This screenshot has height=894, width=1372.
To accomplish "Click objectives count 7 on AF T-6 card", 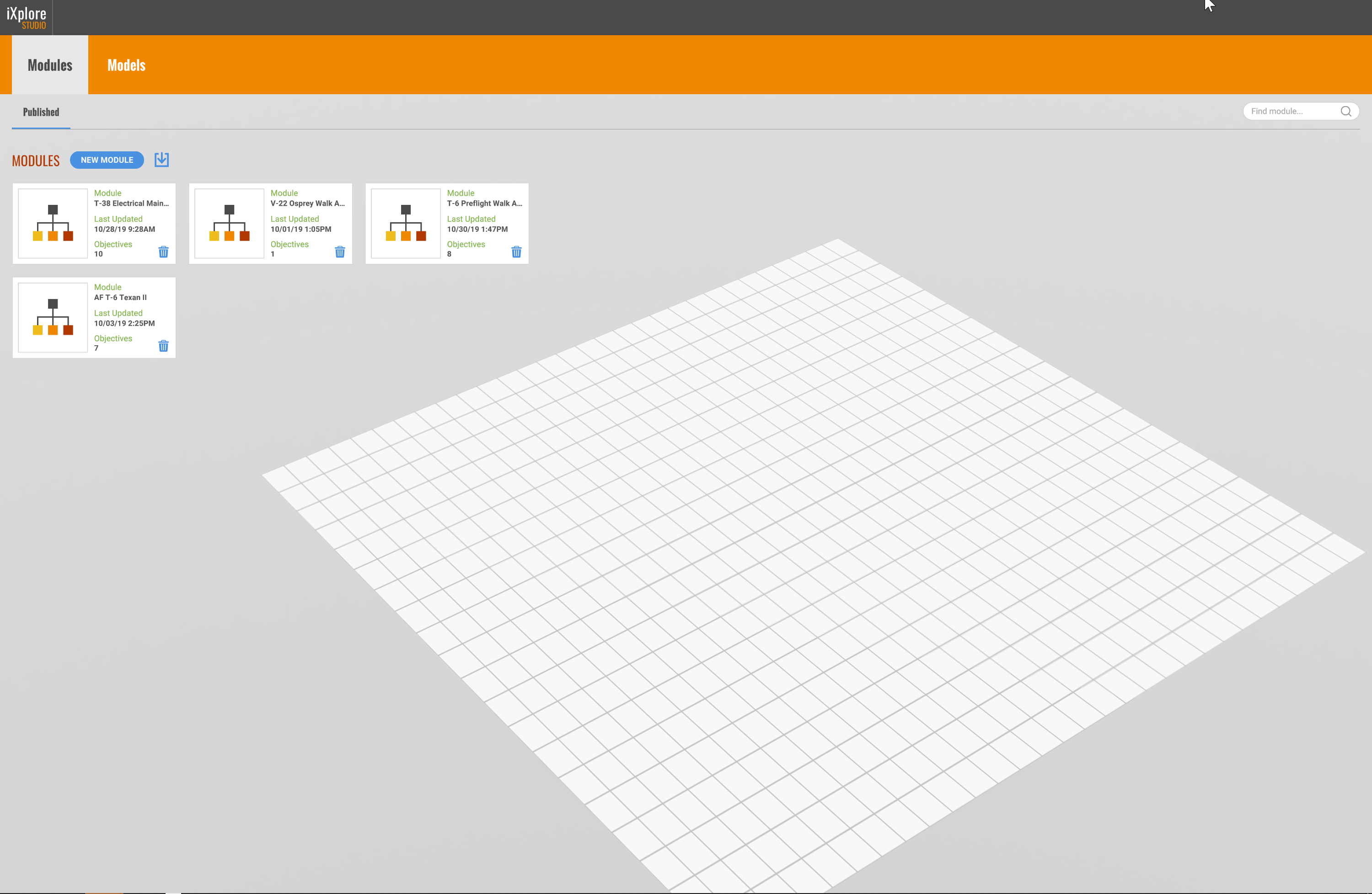I will 96,348.
